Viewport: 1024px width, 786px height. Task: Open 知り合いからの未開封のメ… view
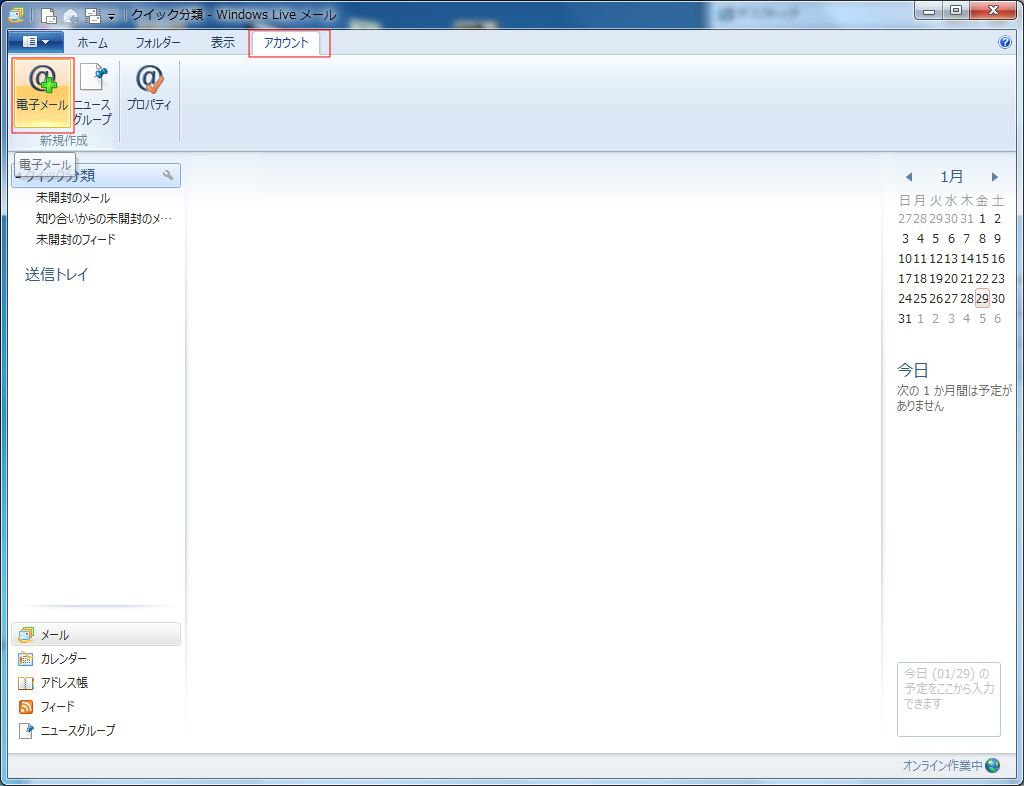104,219
